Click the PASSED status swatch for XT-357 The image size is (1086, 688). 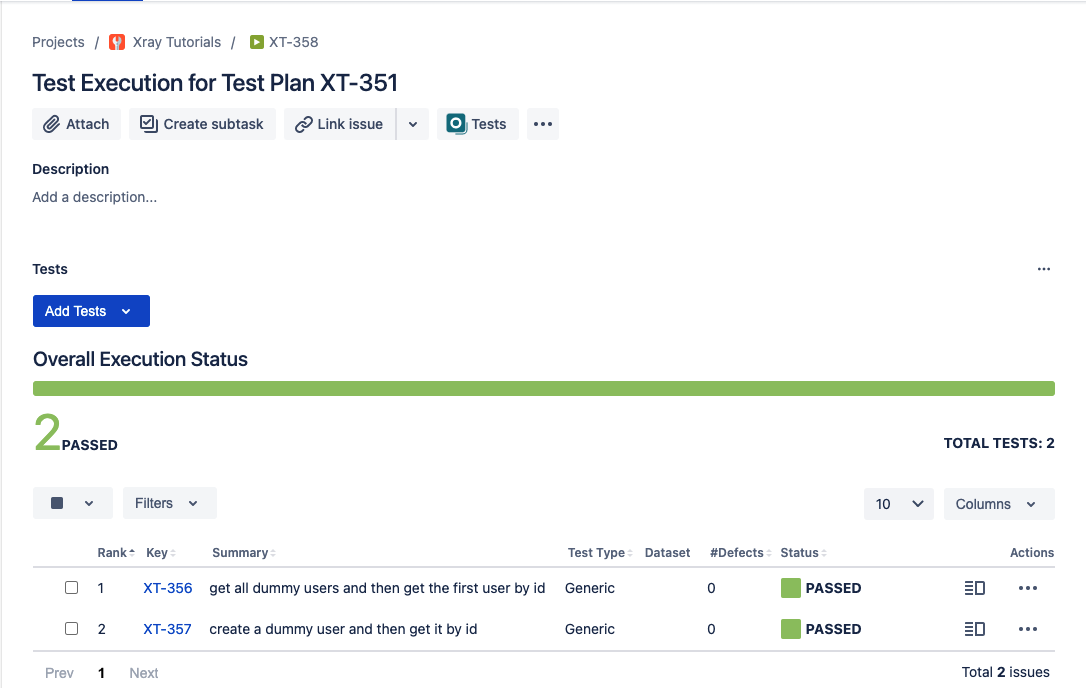[790, 629]
